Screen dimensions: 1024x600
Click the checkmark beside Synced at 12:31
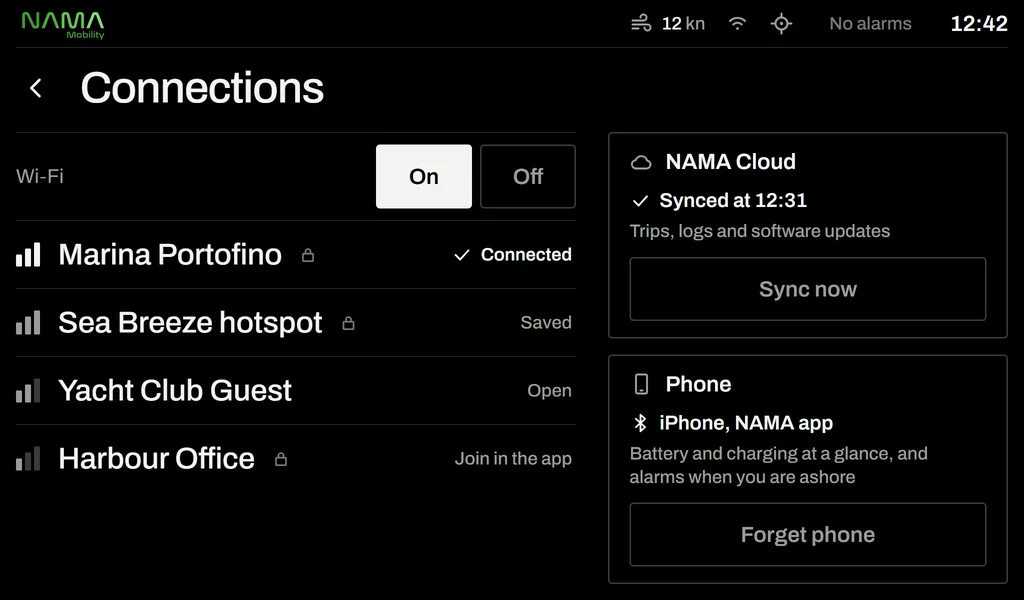coord(640,201)
